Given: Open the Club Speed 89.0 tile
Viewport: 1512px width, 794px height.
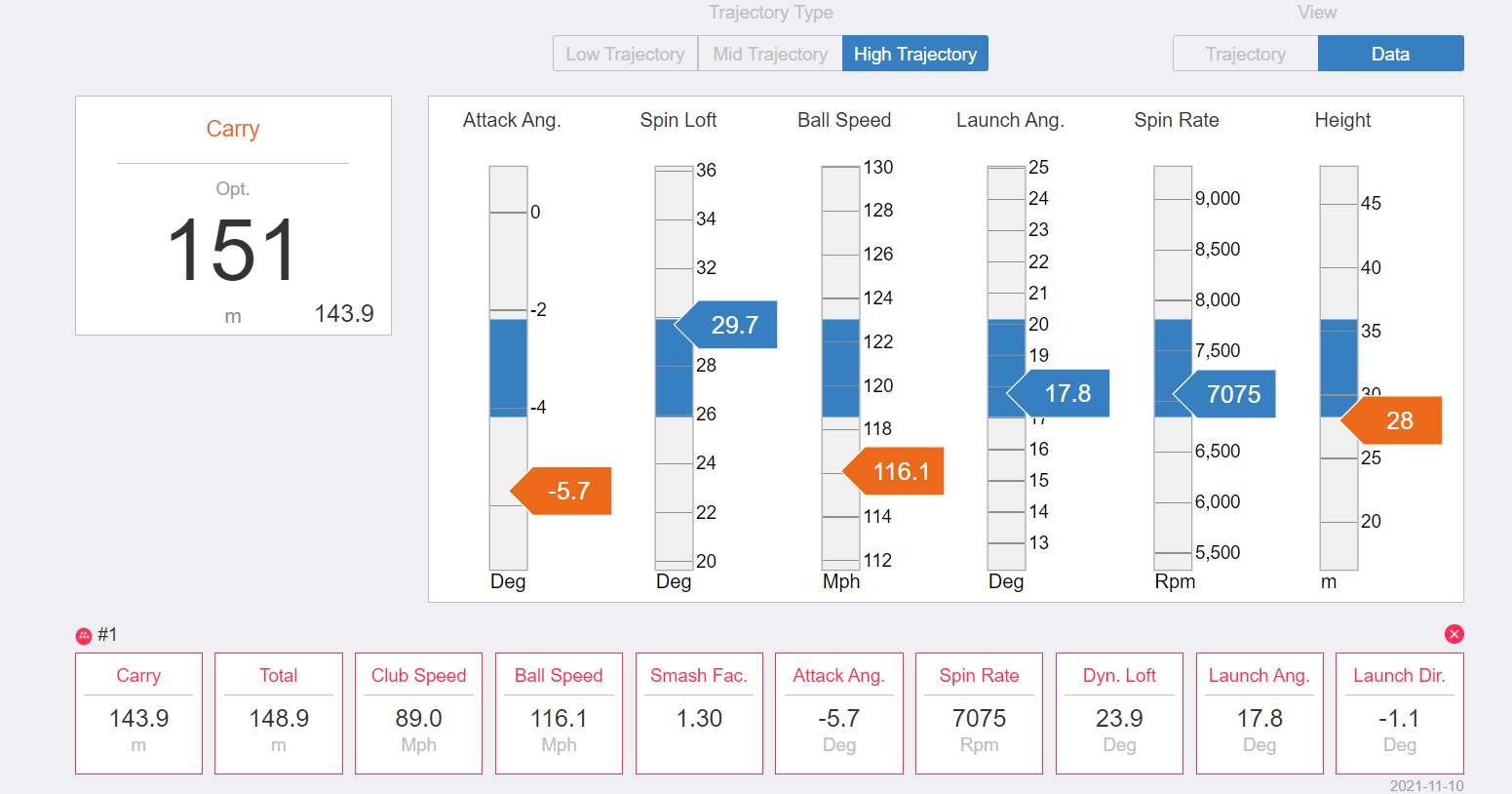Looking at the screenshot, I should point(418,713).
